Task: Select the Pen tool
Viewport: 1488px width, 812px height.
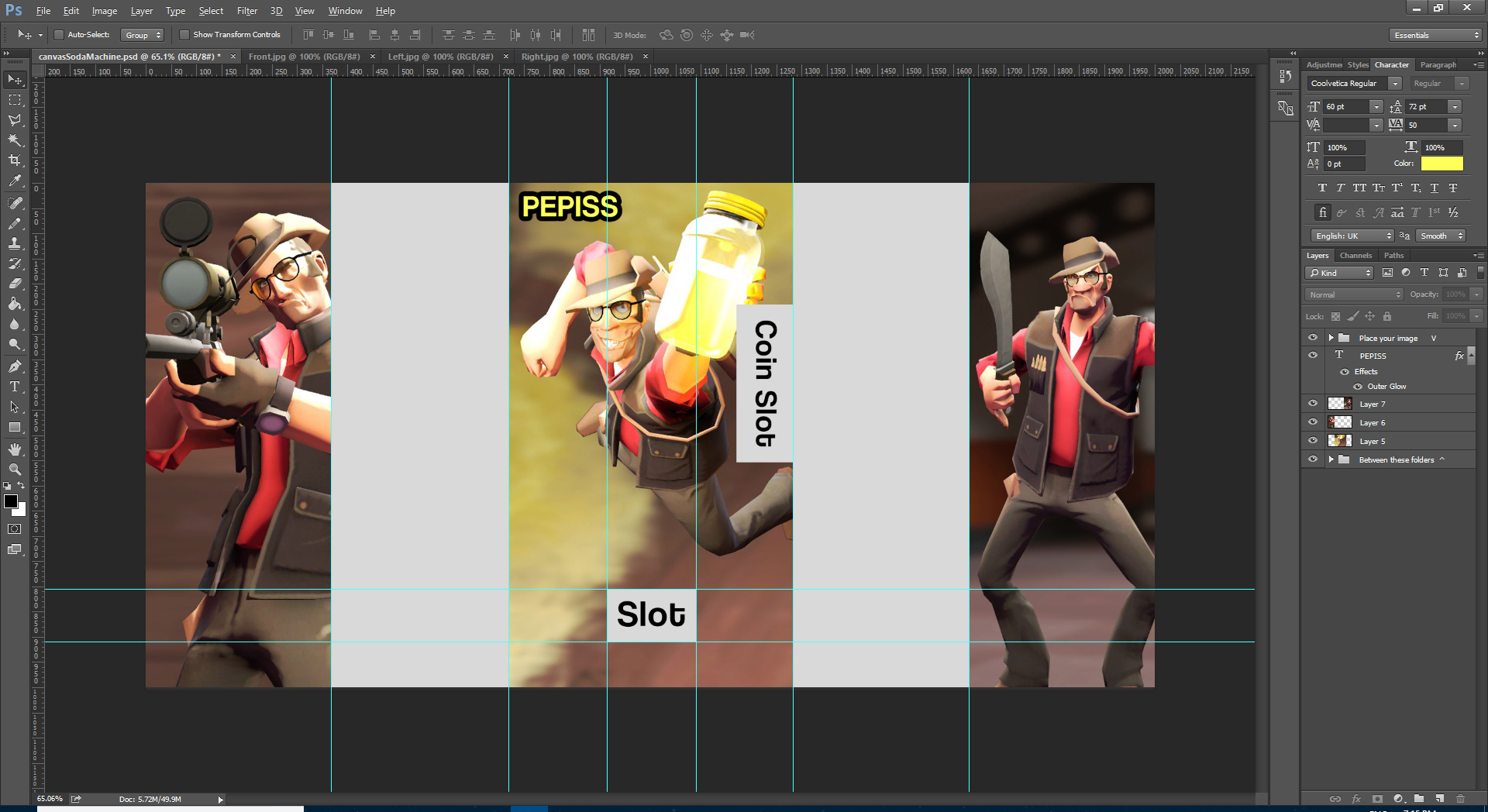Action: click(15, 366)
